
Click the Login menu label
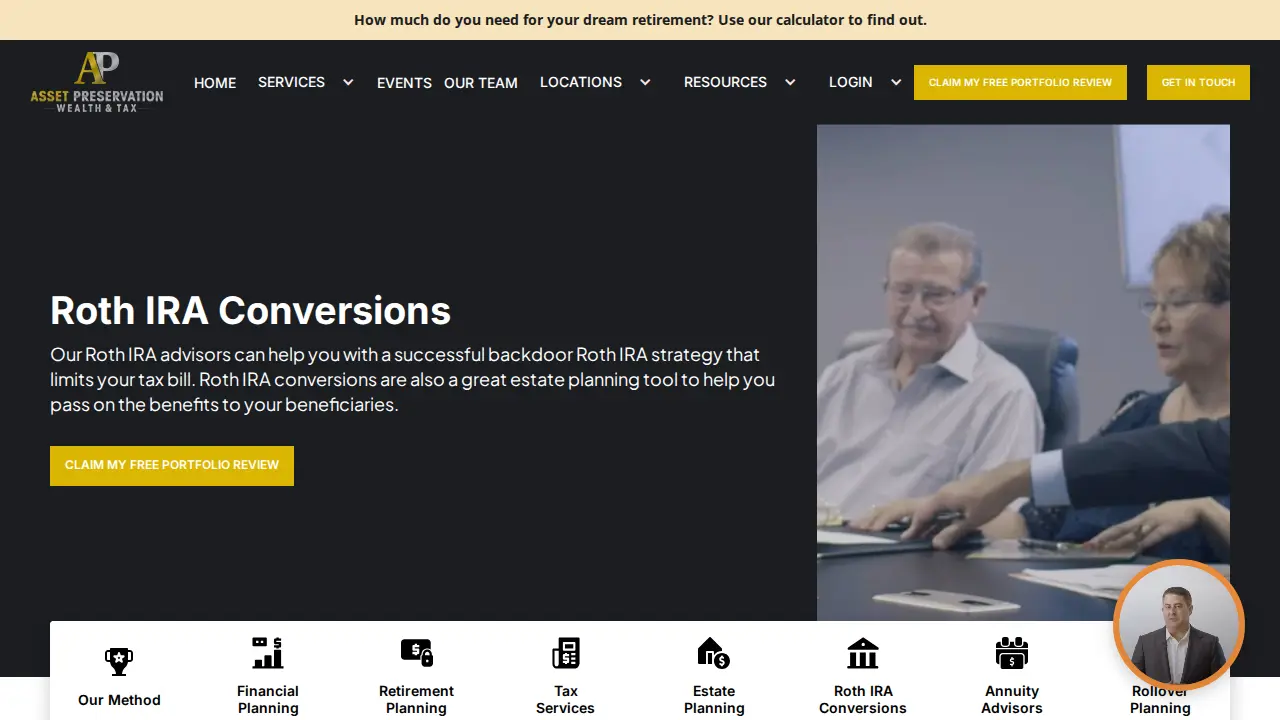(851, 82)
